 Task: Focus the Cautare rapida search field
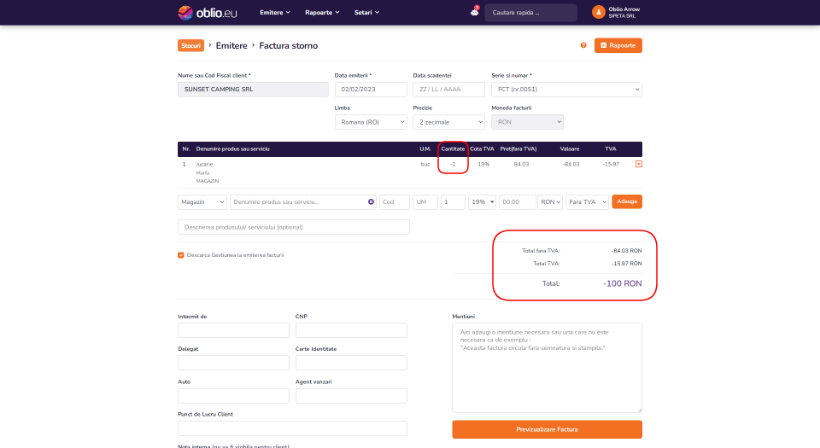pyautogui.click(x=531, y=13)
